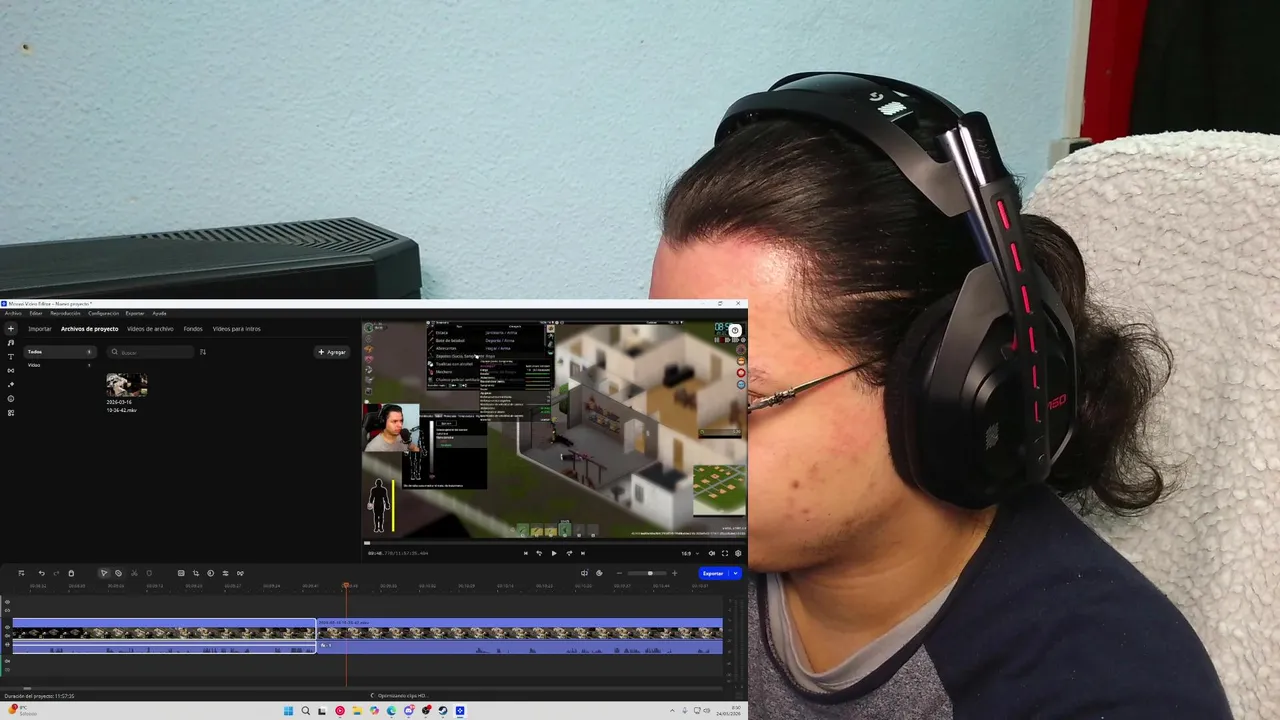The width and height of the screenshot is (1280, 720).
Task: Toggle video track visibility eye icon
Action: [7, 627]
